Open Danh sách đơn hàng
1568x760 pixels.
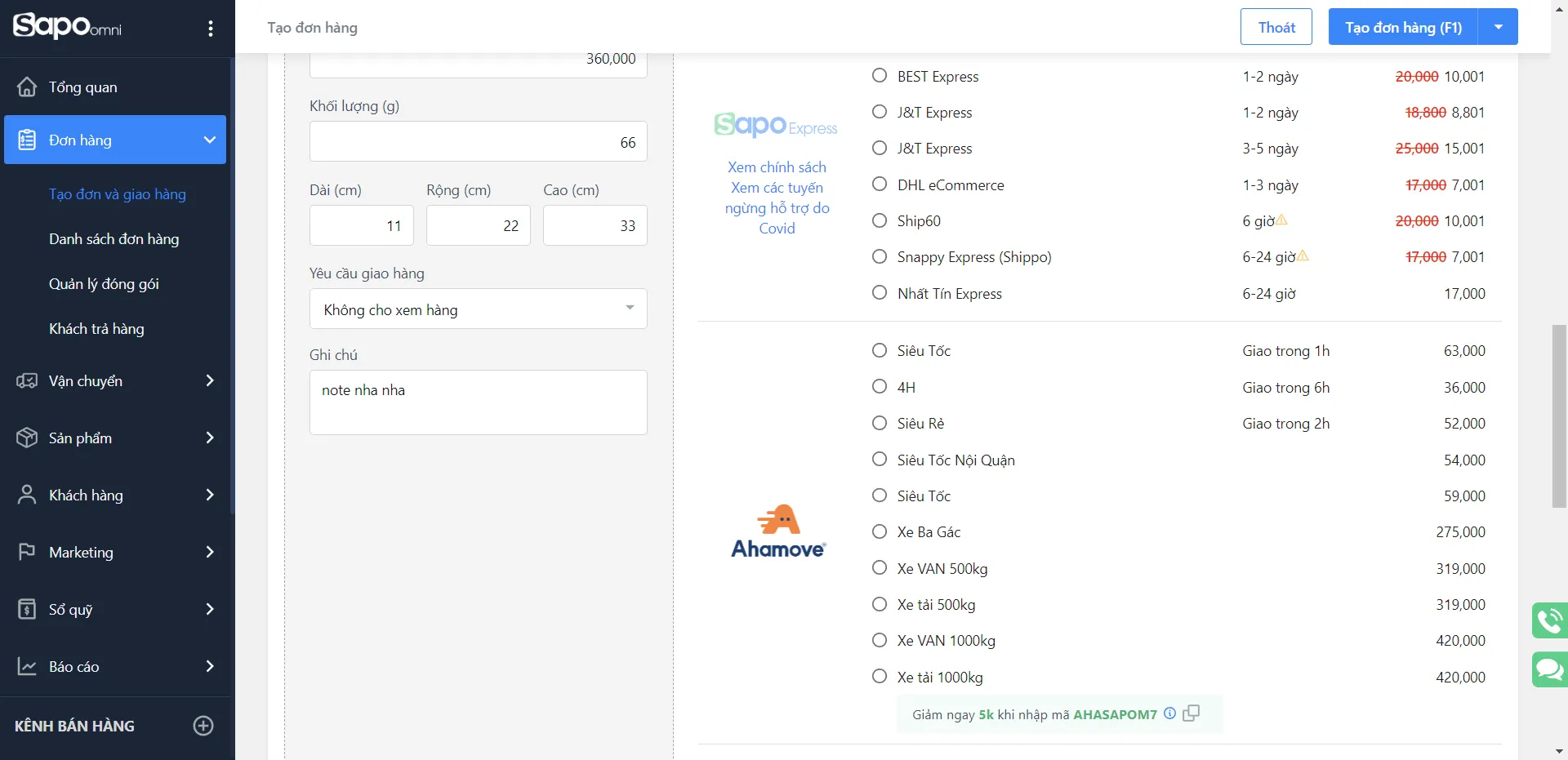click(114, 238)
